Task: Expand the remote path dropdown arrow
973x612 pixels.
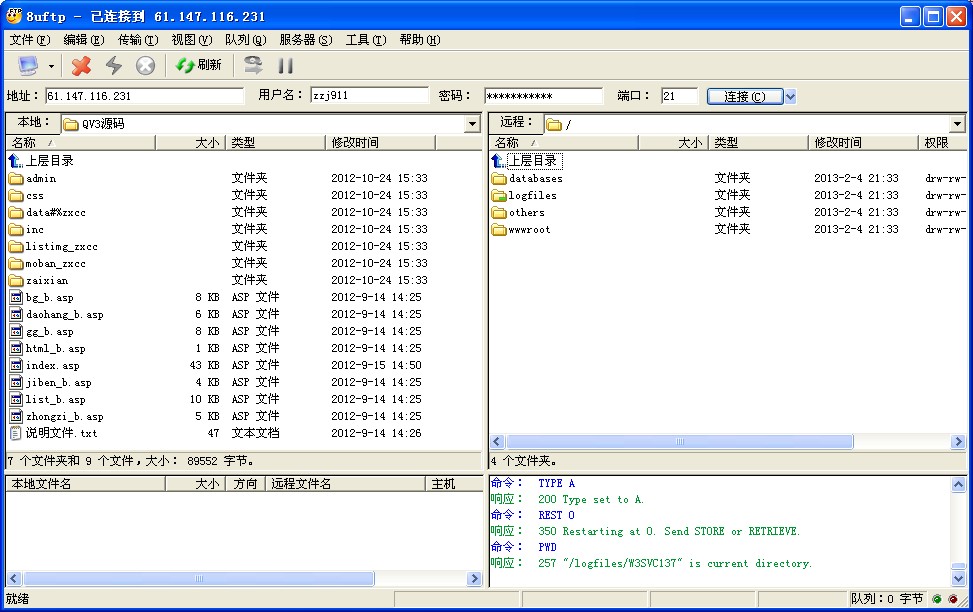Action: tap(957, 124)
